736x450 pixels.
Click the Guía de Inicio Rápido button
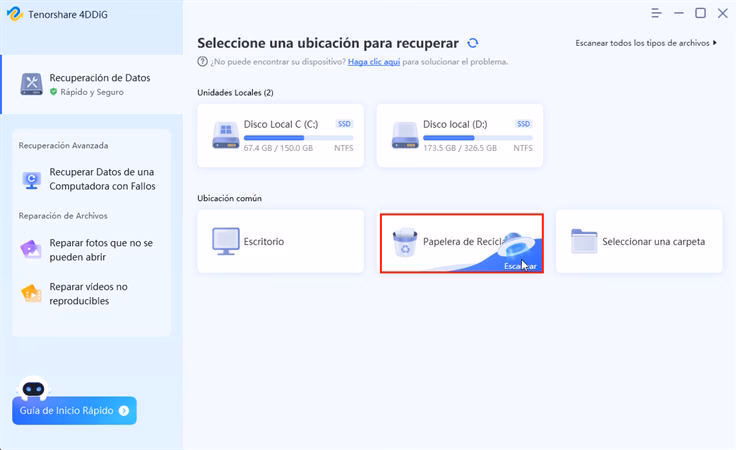pos(74,411)
